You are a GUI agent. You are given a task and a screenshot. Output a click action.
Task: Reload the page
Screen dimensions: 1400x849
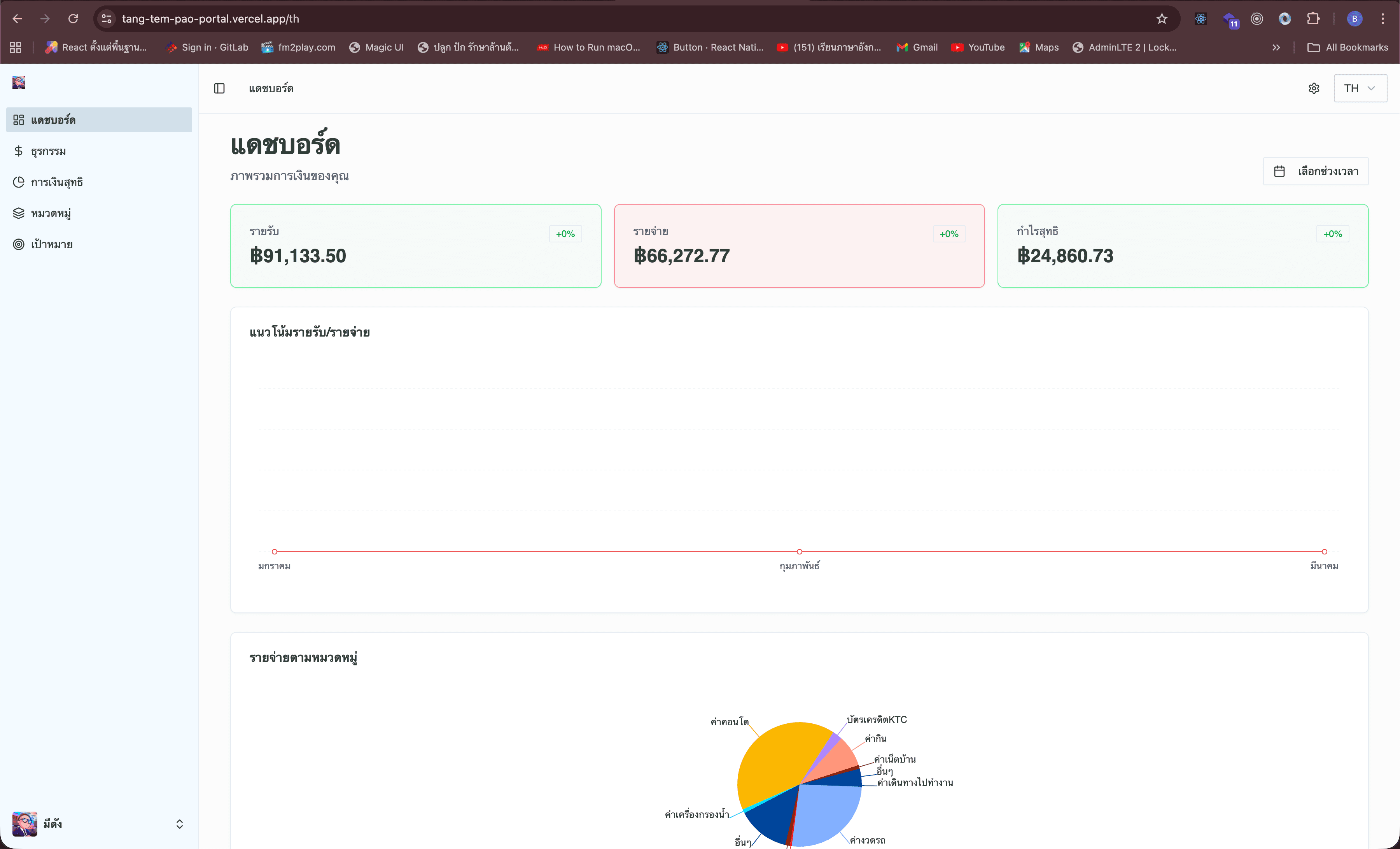click(x=73, y=19)
